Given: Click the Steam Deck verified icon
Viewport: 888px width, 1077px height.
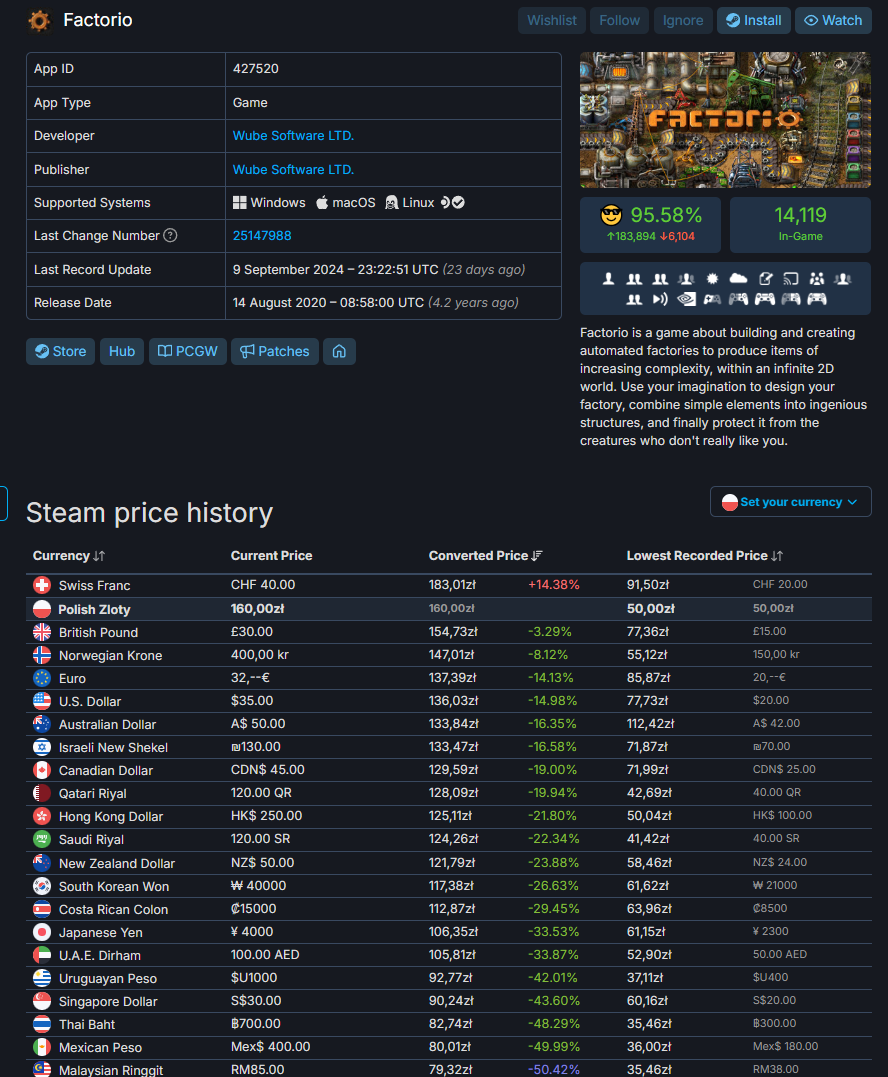Looking at the screenshot, I should click(453, 203).
